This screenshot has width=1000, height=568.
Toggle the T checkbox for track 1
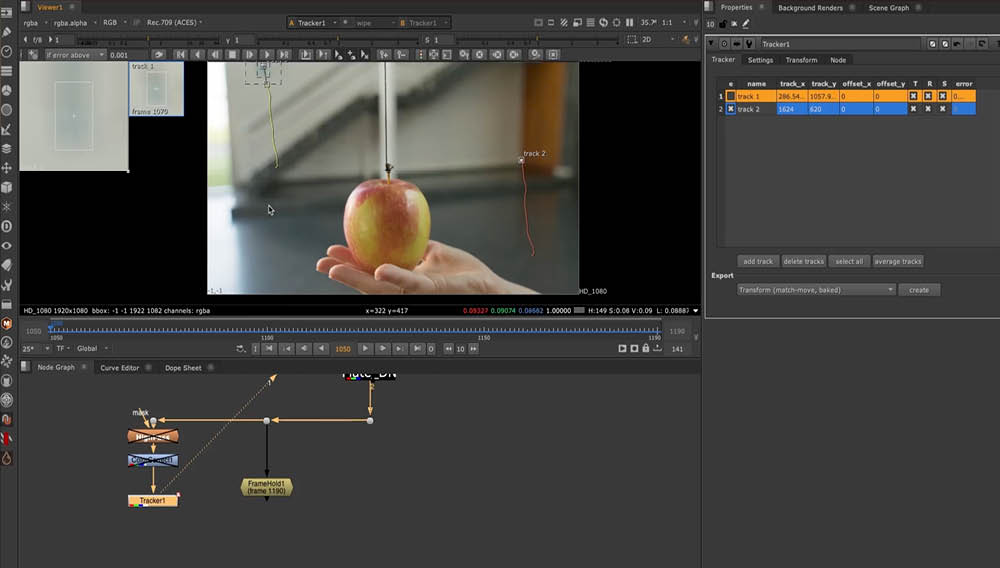(x=914, y=97)
